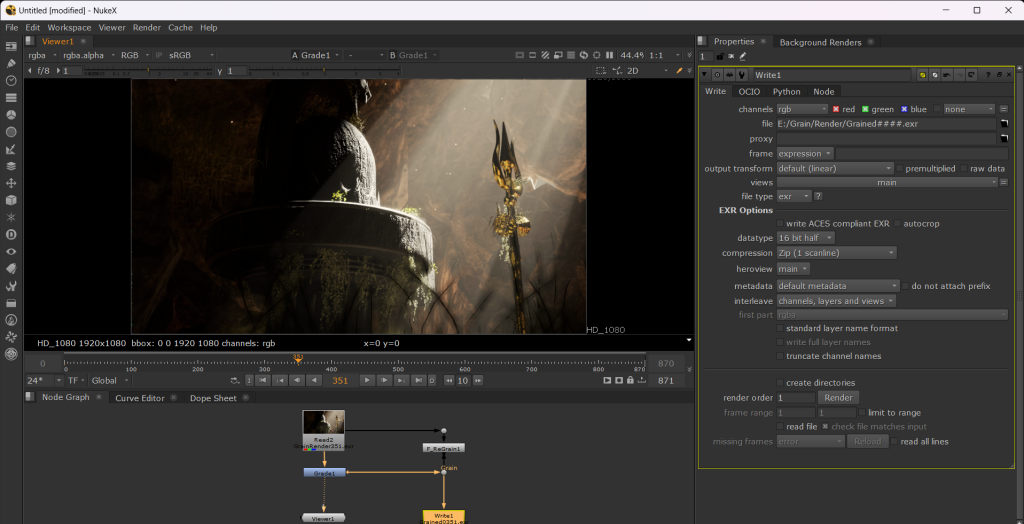The height and width of the screenshot is (524, 1024).
Task: Select the Read2 node thumbnail
Action: click(x=323, y=425)
